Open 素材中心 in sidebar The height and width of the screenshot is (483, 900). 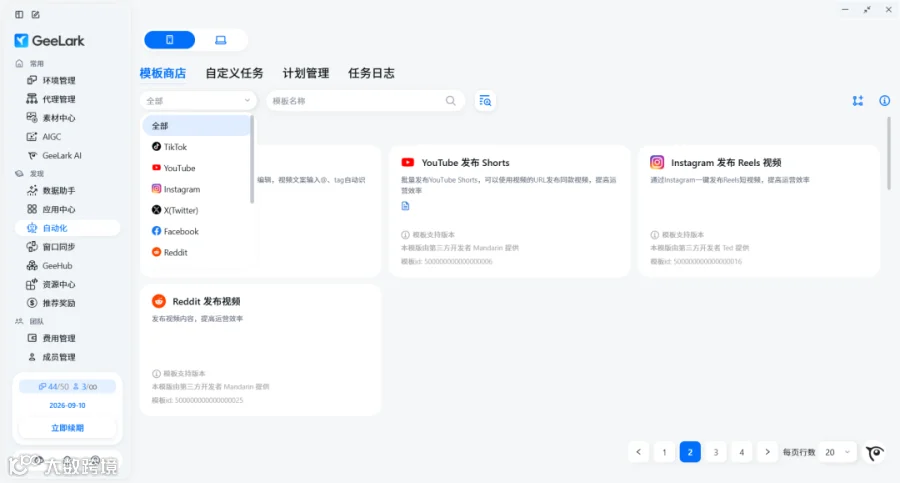point(59,118)
